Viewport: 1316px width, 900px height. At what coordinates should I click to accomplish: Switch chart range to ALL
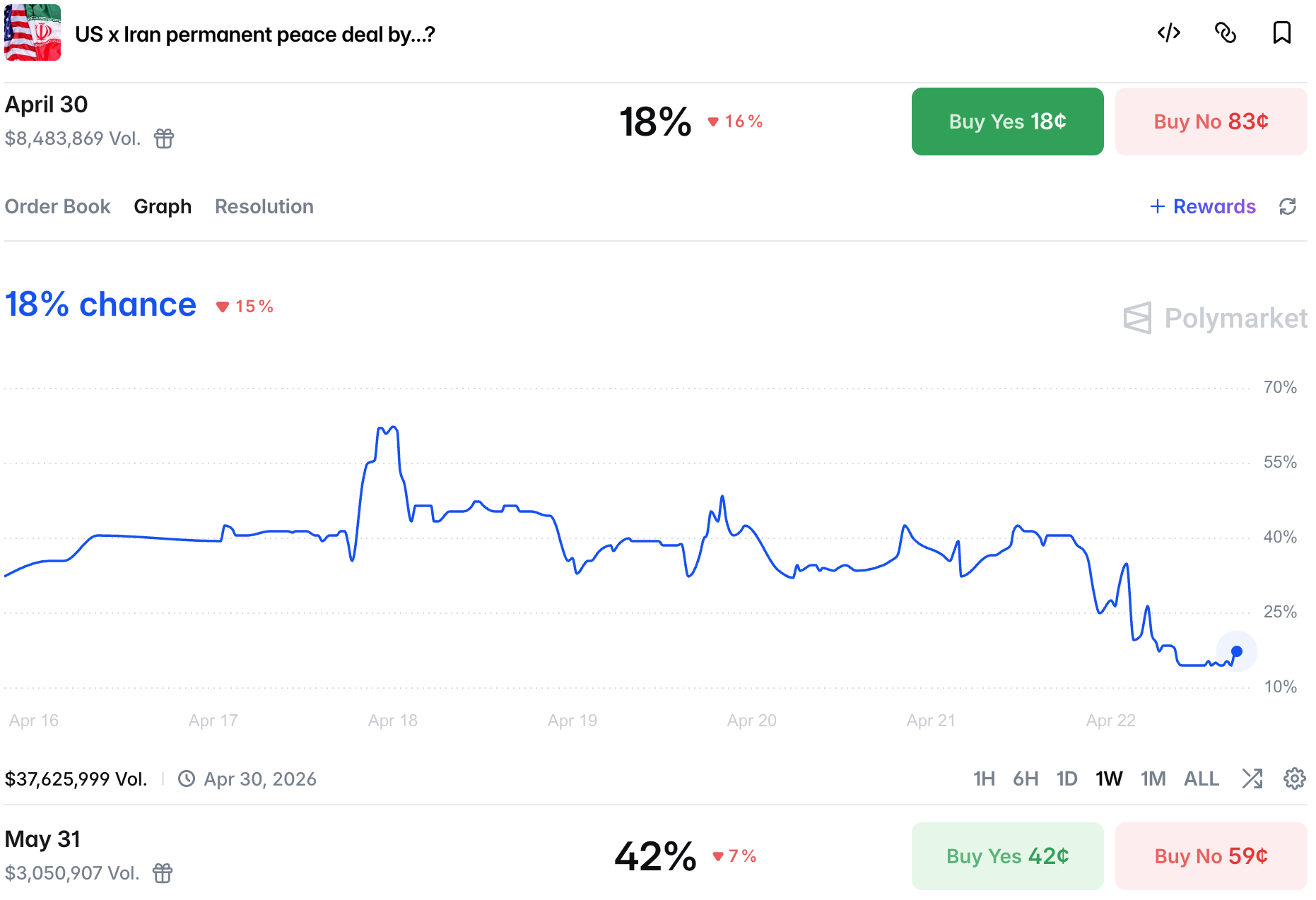1201,778
